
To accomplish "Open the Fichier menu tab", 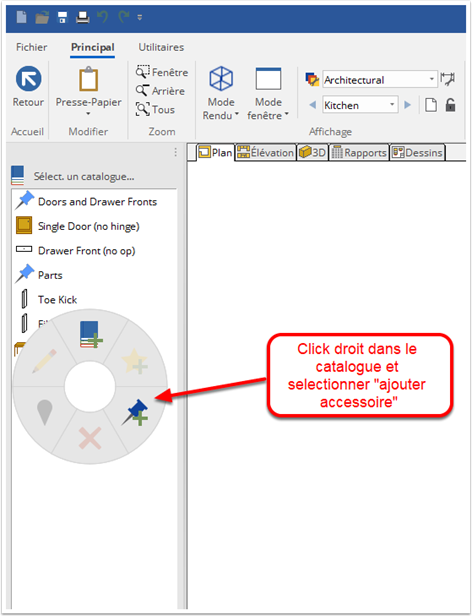I will point(31,47).
